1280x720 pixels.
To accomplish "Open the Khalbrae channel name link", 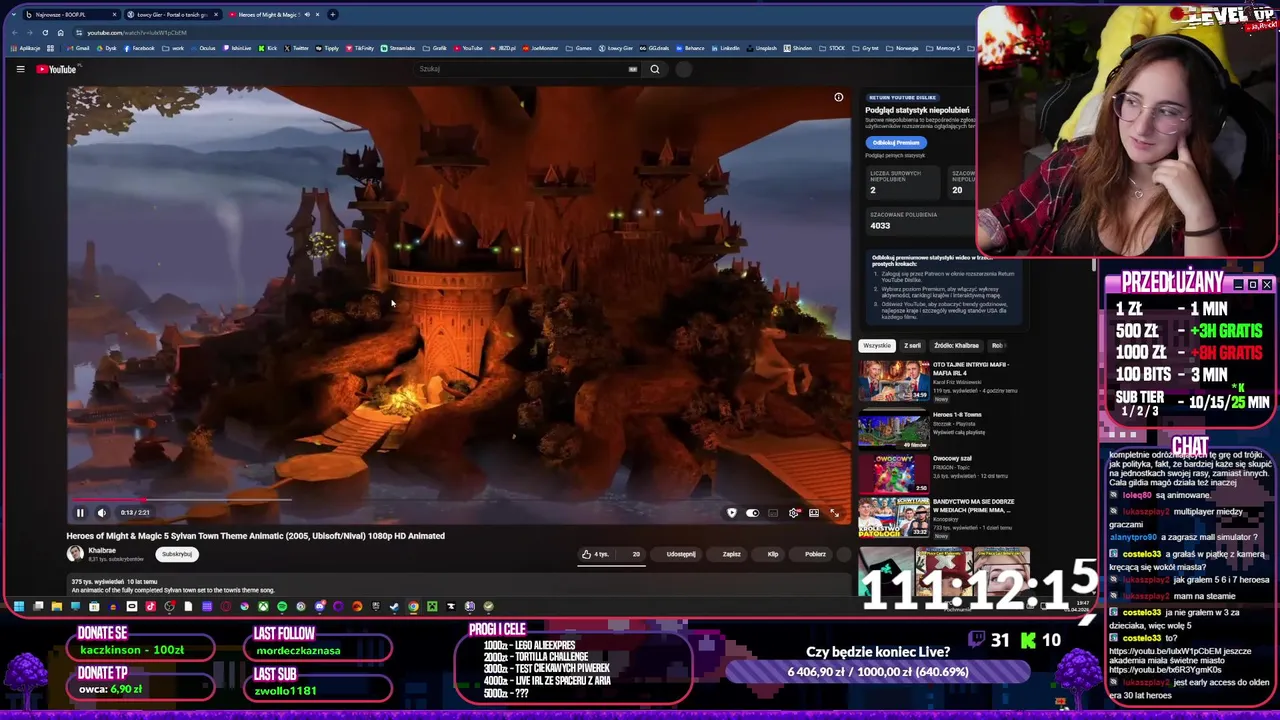I will coord(102,550).
